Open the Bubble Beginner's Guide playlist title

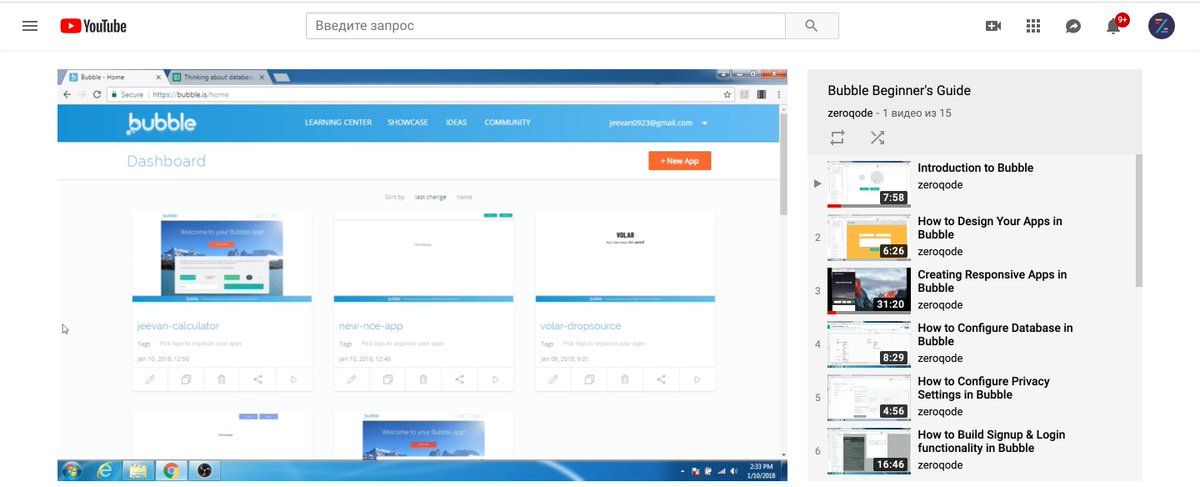899,90
